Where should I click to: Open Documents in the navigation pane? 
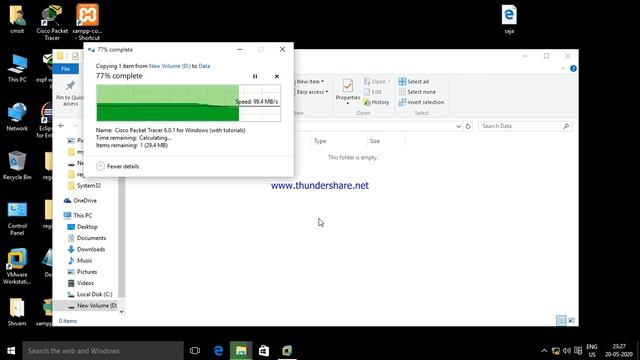pos(87,238)
